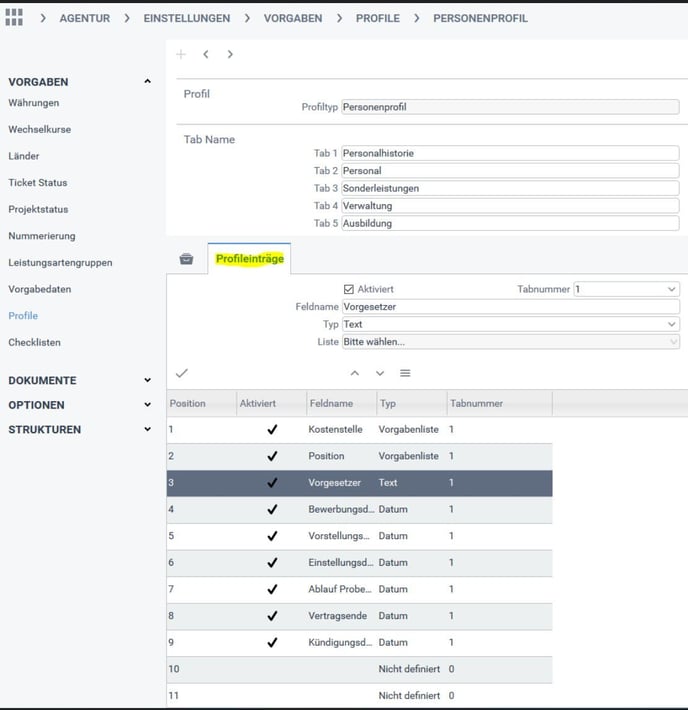Screen dimensions: 688x710
Task: Toggle Aktiviert checkmark for Vertragsende row
Action: [x=272, y=616]
